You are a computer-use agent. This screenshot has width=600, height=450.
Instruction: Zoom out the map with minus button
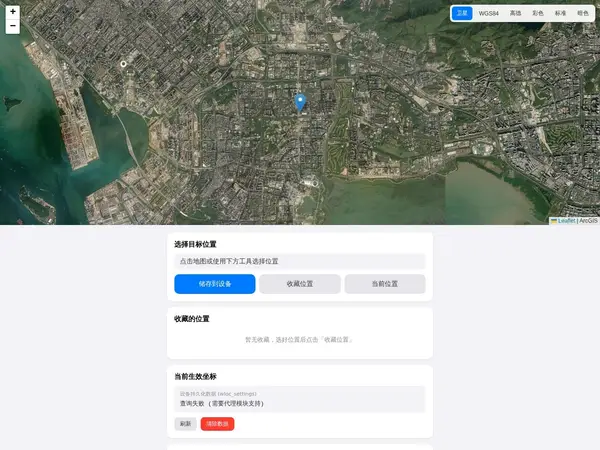click(13, 26)
